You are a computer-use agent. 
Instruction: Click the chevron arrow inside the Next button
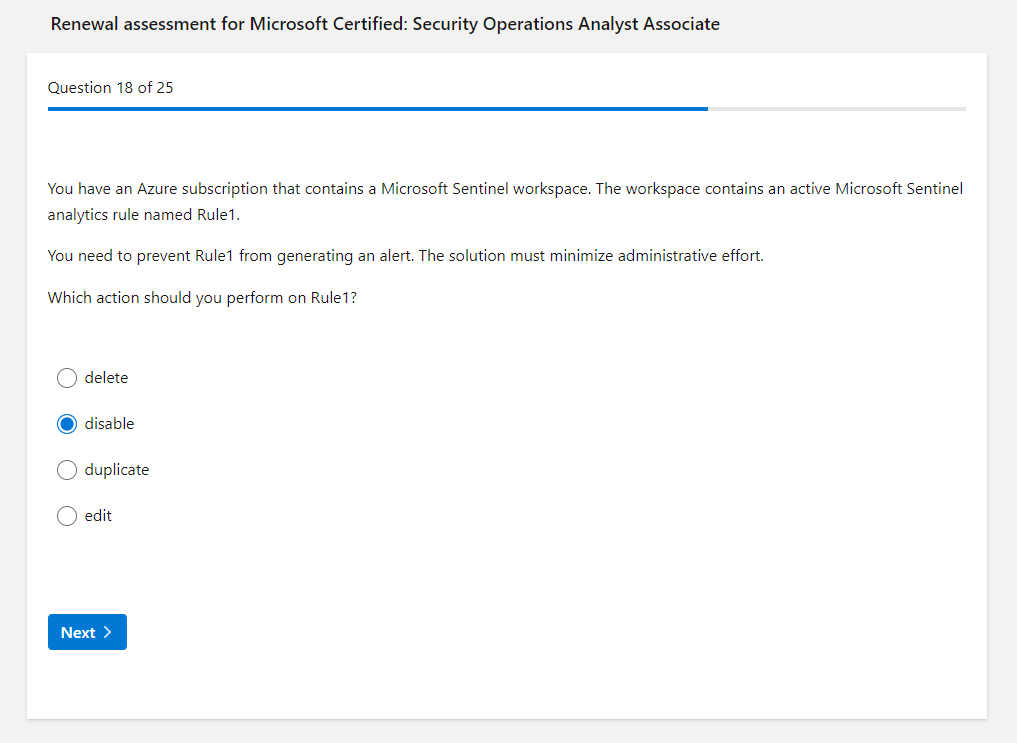107,632
